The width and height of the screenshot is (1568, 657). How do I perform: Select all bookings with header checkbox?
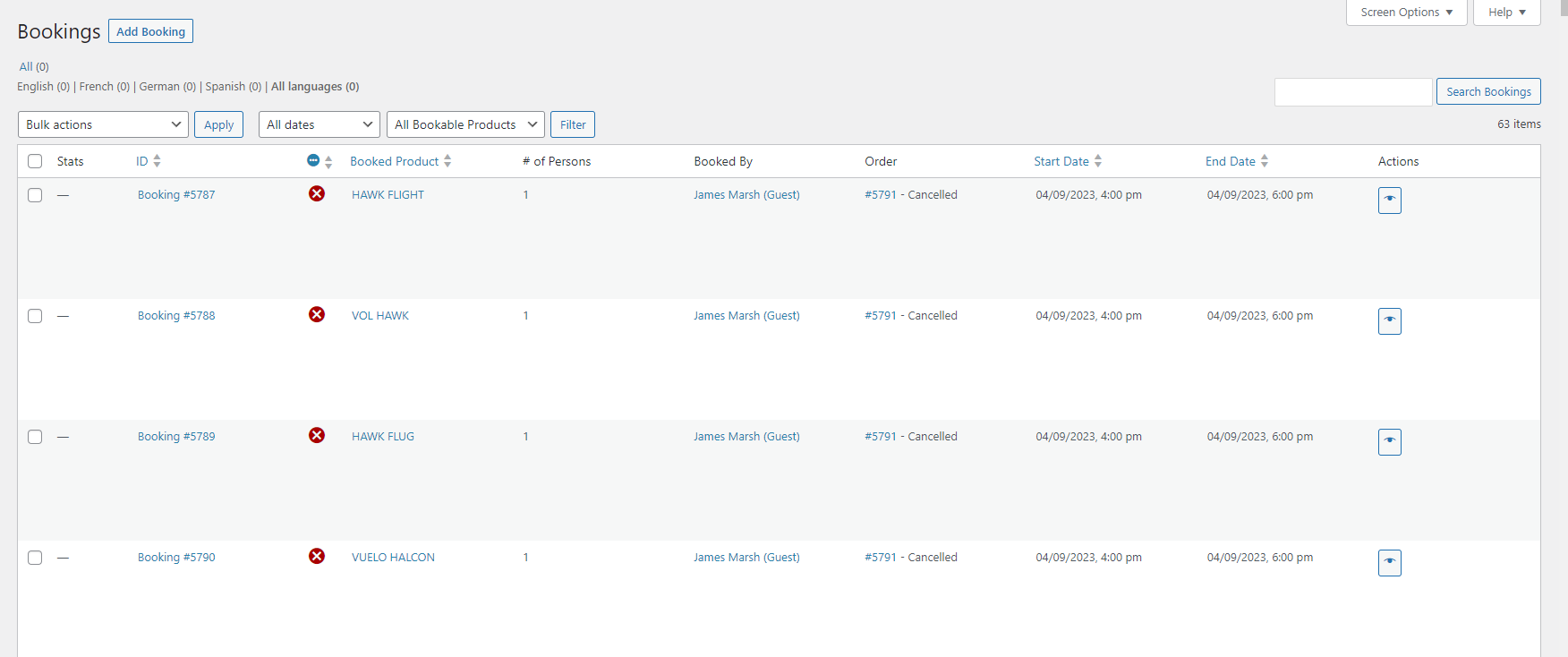[35, 161]
